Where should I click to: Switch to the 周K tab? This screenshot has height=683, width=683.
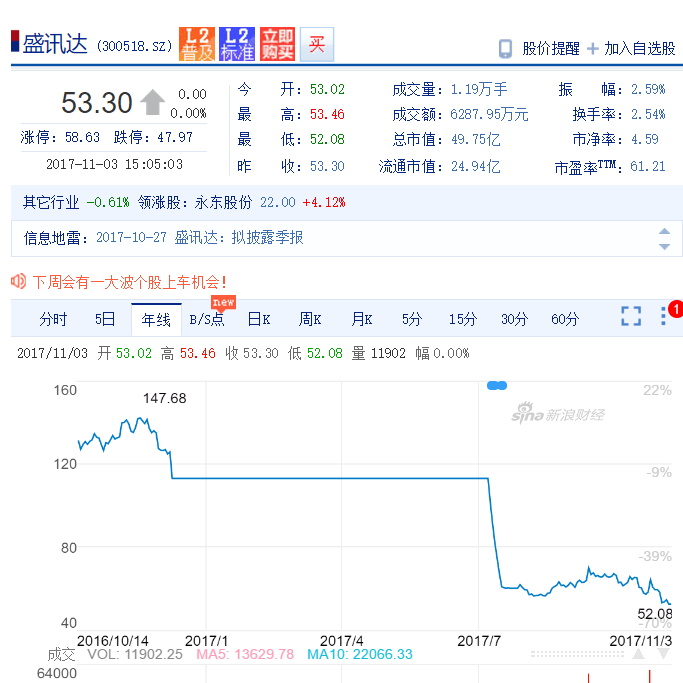(310, 319)
